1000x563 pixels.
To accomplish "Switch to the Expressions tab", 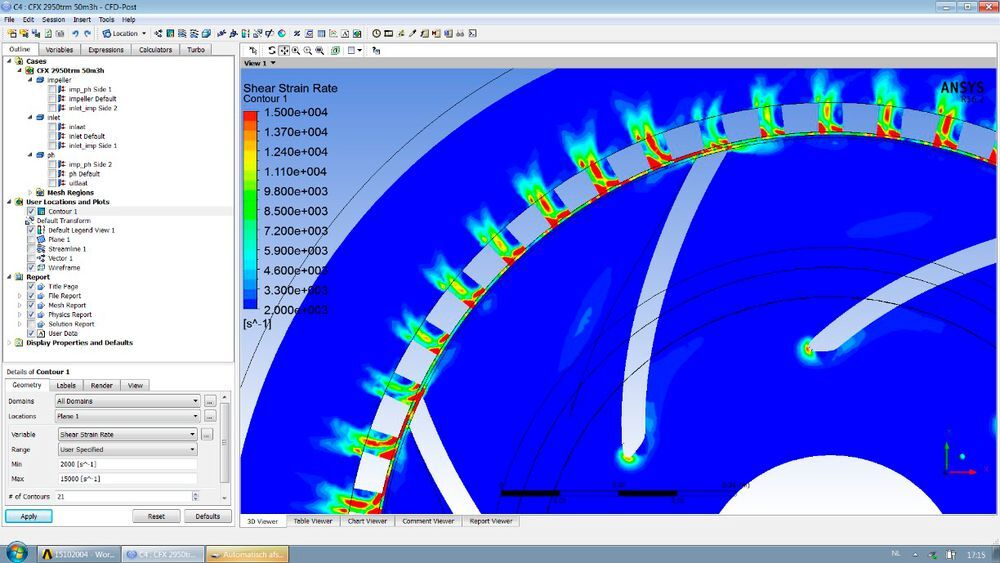I will click(x=106, y=49).
